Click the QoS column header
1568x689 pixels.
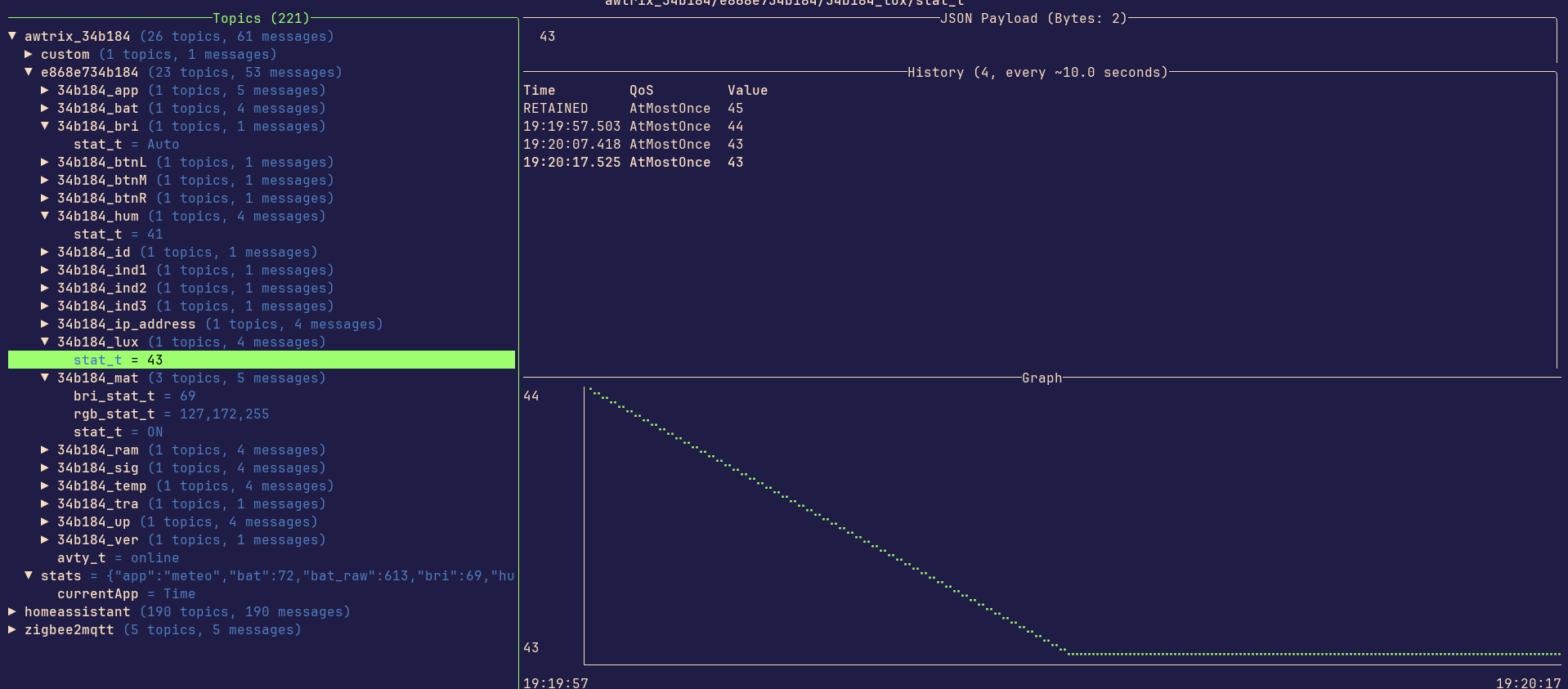pos(642,90)
